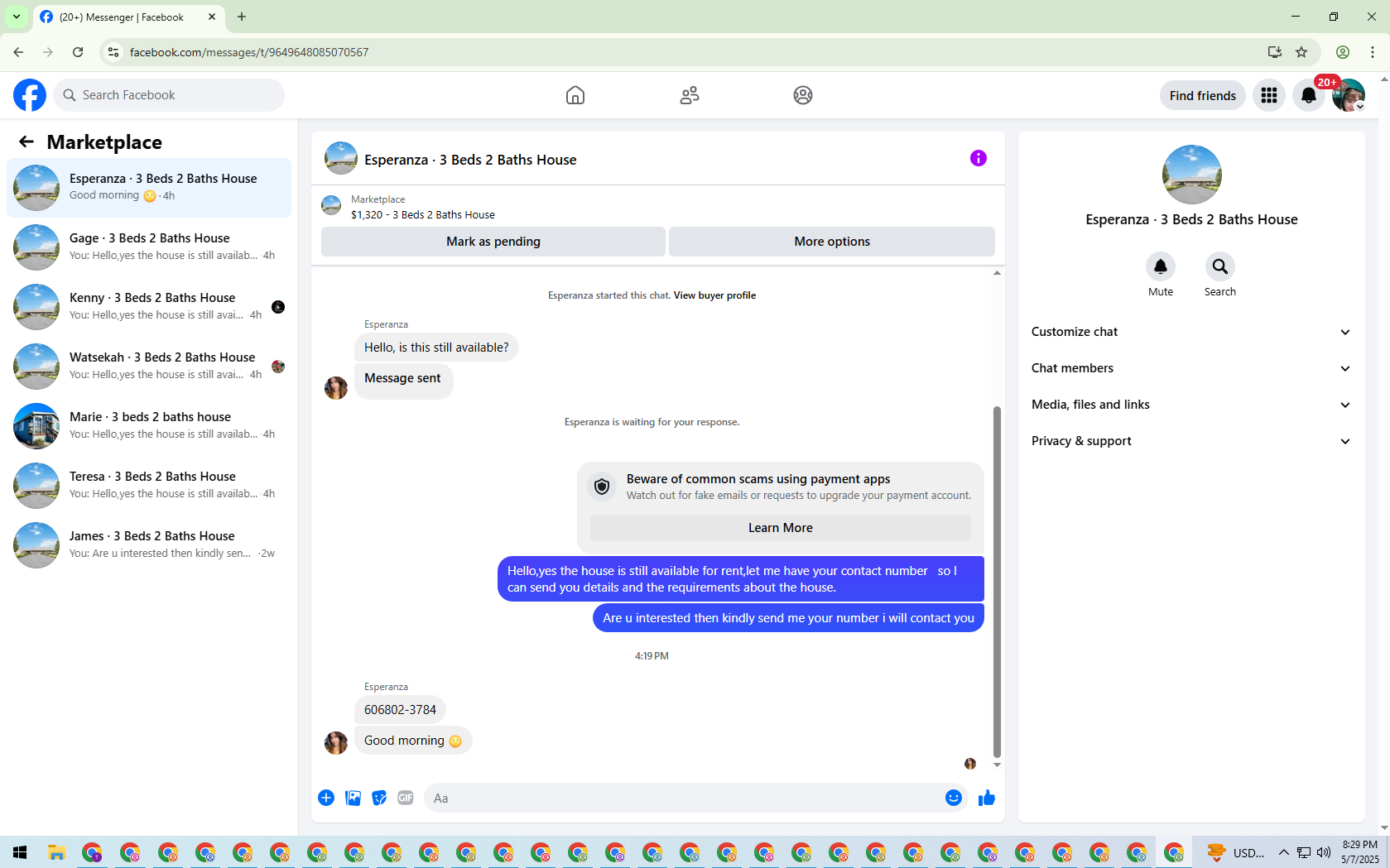
Task: Attach a photo using the image icon
Action: 353,798
